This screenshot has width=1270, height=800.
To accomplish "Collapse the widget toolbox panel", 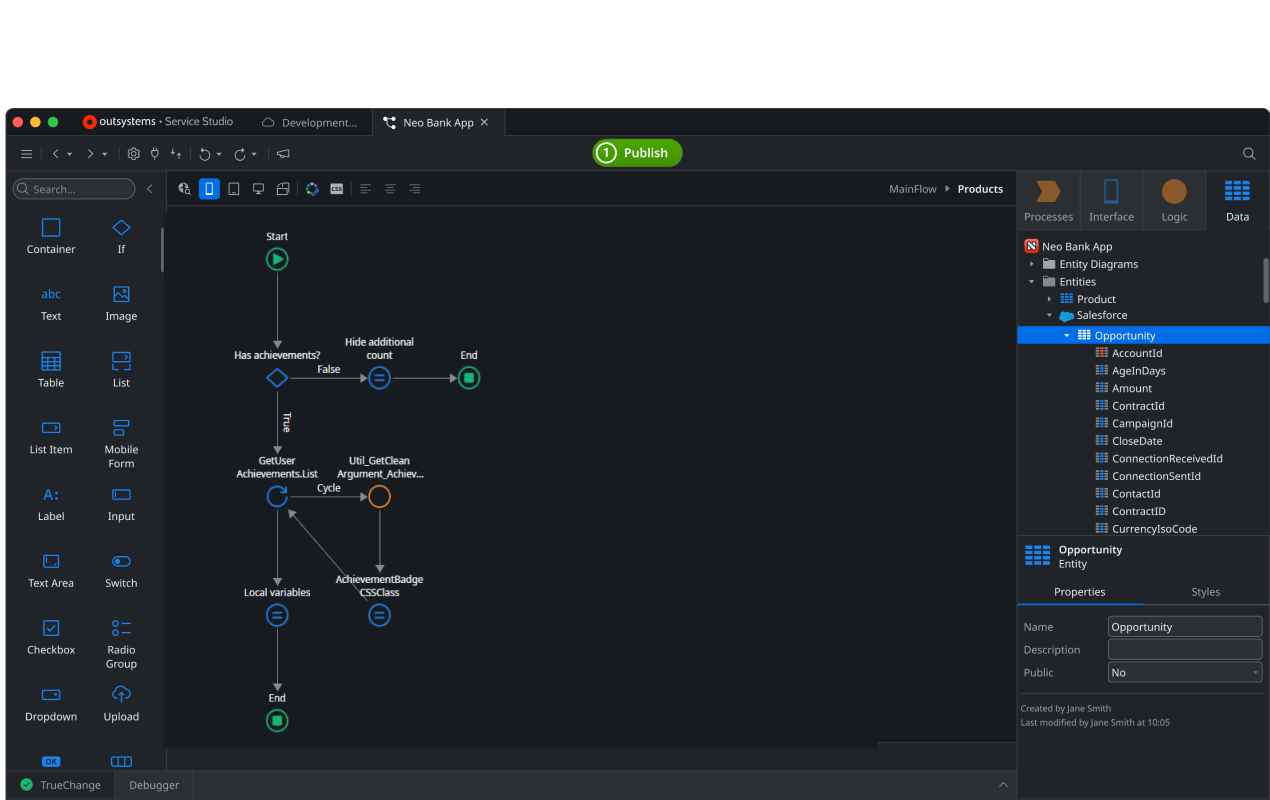I will click(x=150, y=189).
